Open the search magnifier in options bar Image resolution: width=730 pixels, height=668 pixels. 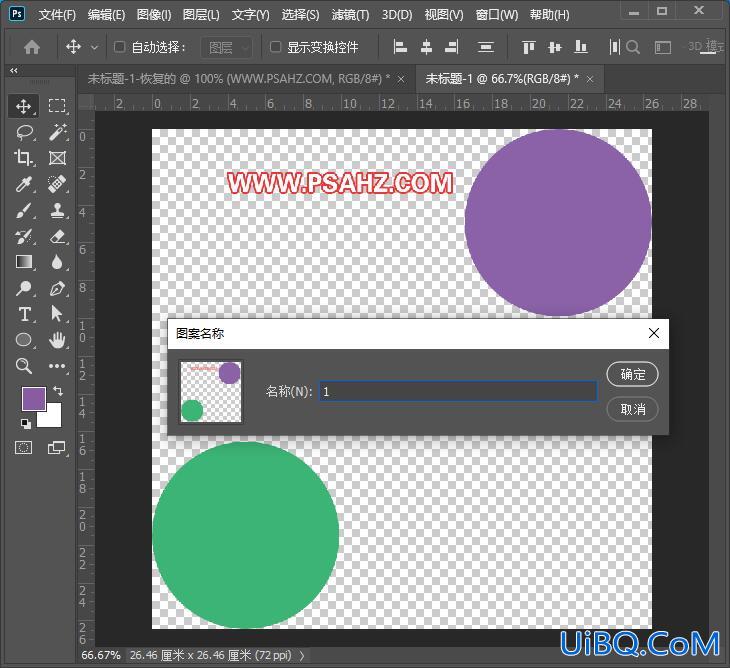tap(633, 47)
